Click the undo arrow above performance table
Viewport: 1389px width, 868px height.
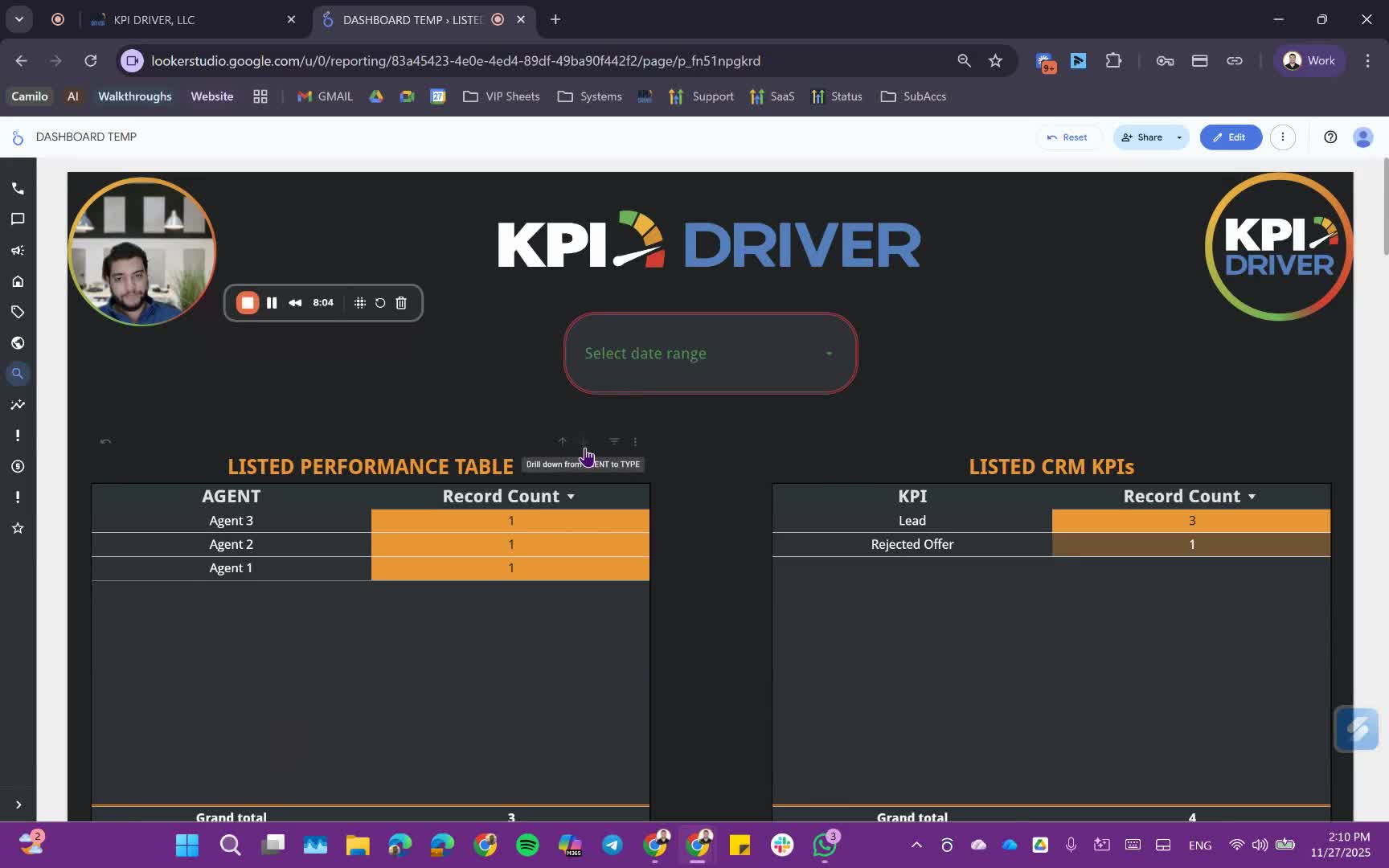(x=105, y=441)
